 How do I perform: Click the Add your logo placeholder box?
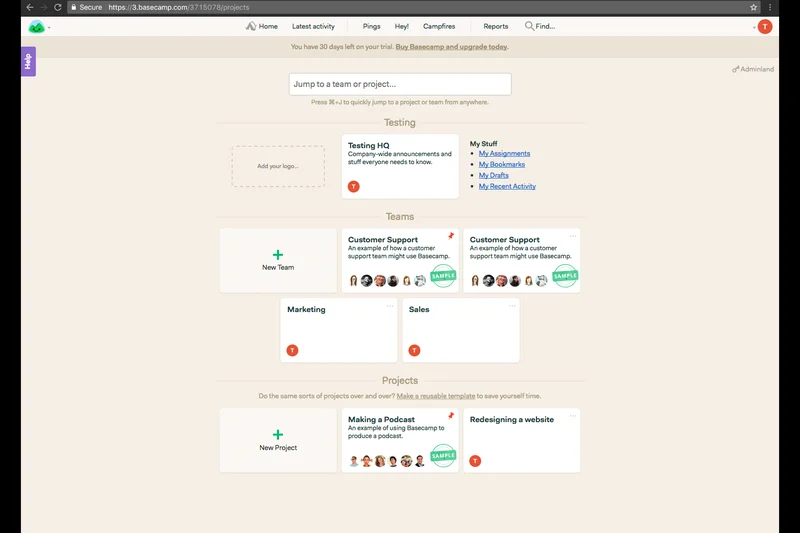click(x=278, y=166)
